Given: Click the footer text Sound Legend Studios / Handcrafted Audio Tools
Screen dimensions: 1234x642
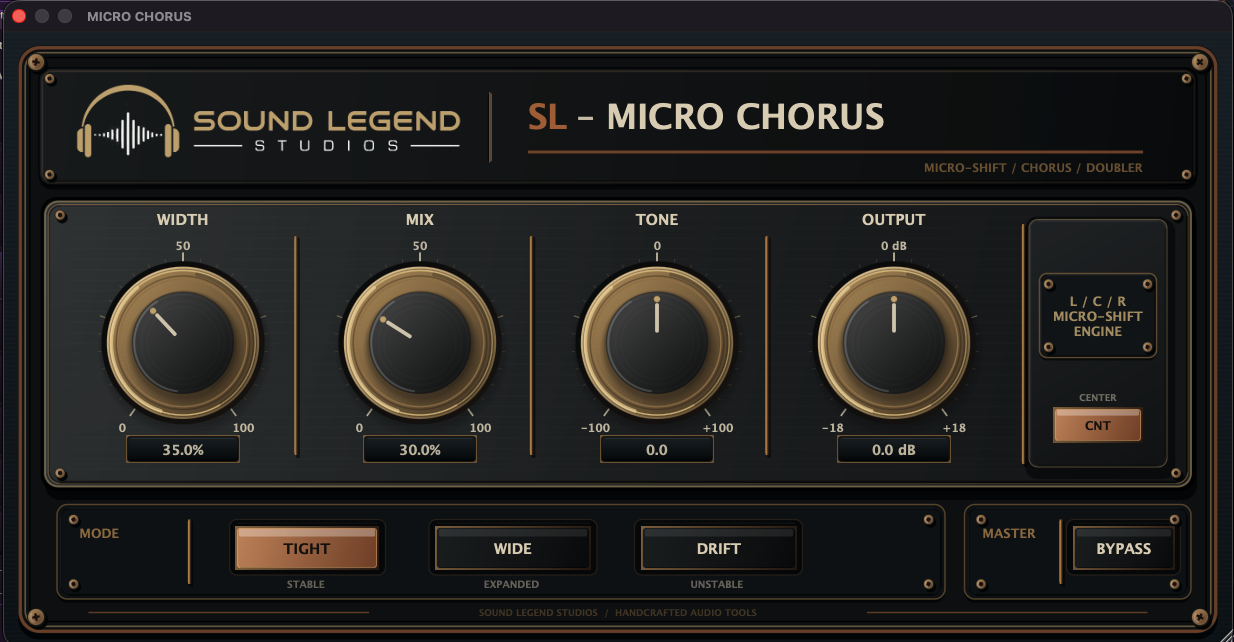Looking at the screenshot, I should click(617, 613).
